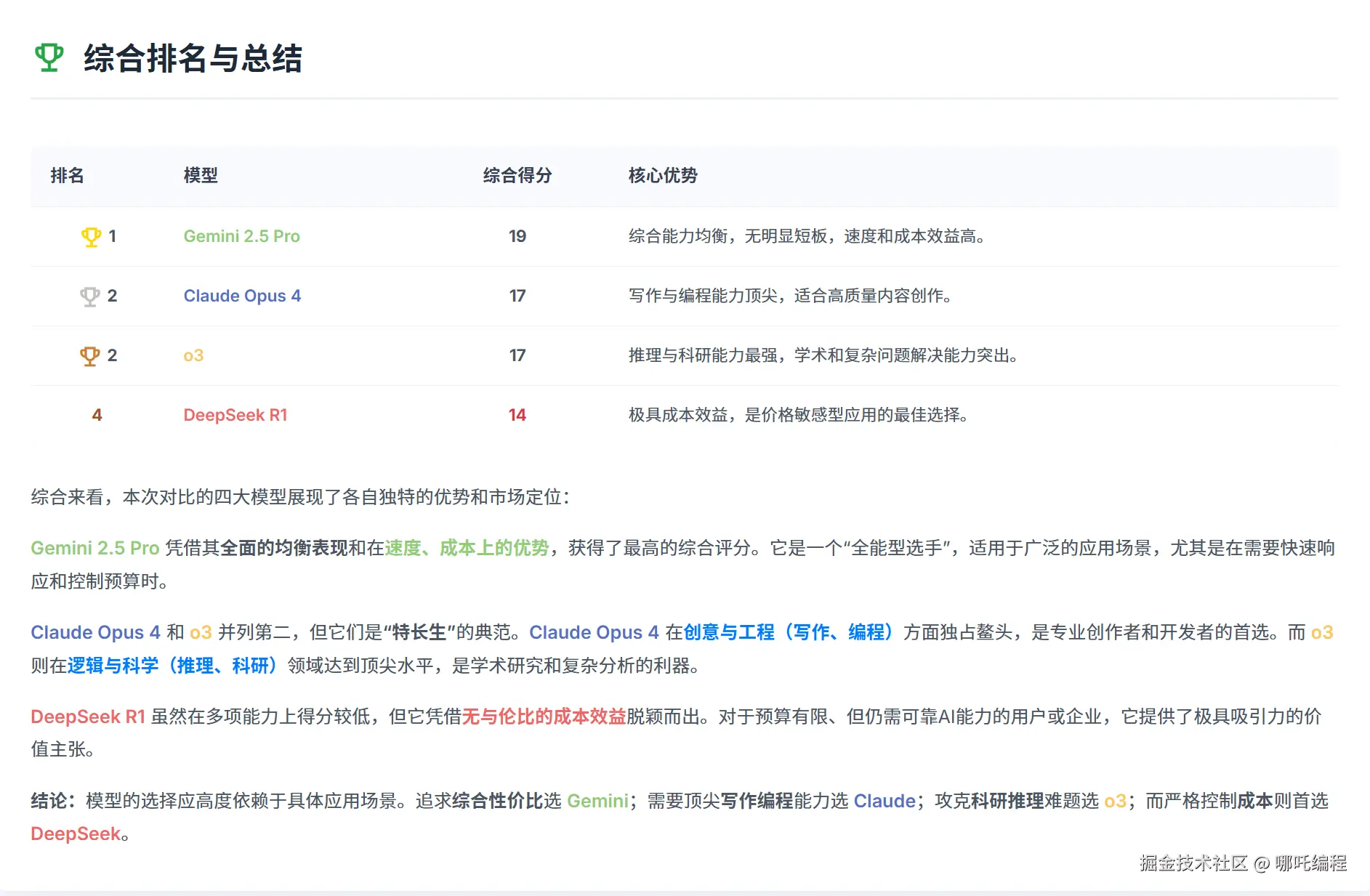Click the text 推理与科研能力最强，学术和复杂问题解决能力突出。
Image resolution: width=1370 pixels, height=896 pixels.
click(x=825, y=355)
